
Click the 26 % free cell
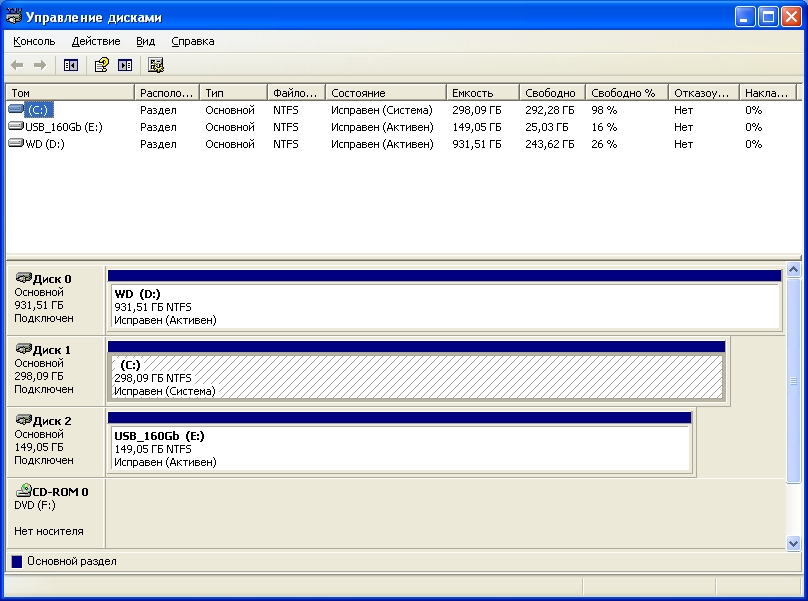604,144
